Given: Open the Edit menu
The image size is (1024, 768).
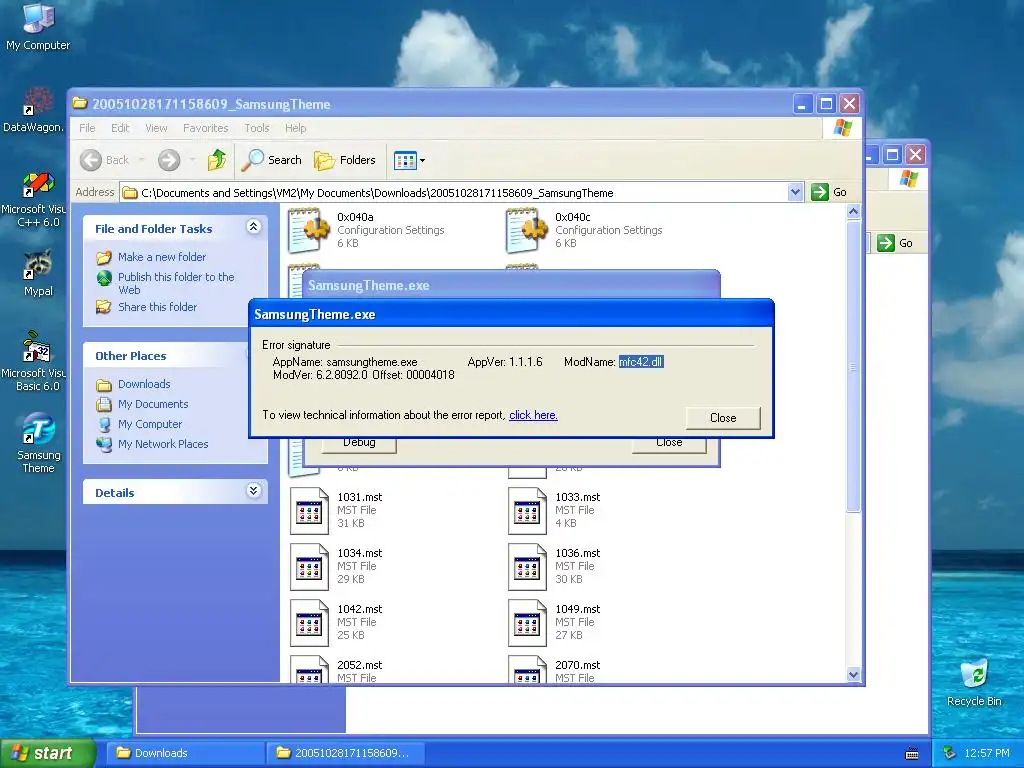Looking at the screenshot, I should tap(120, 128).
